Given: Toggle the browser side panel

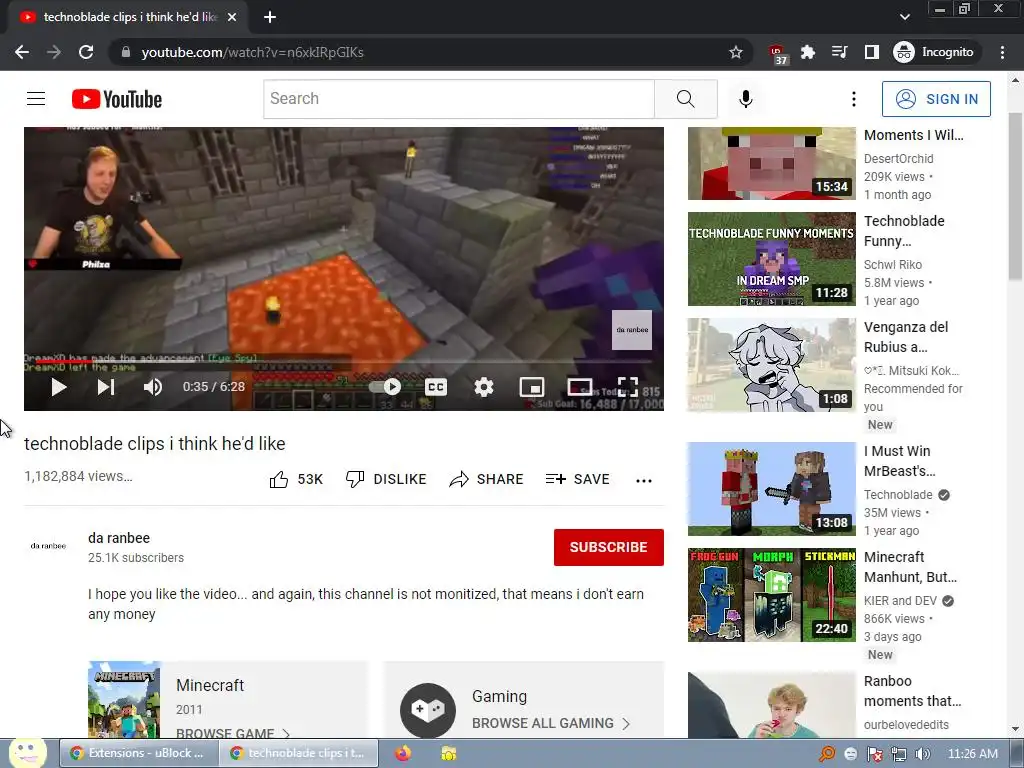Looking at the screenshot, I should pos(872,52).
